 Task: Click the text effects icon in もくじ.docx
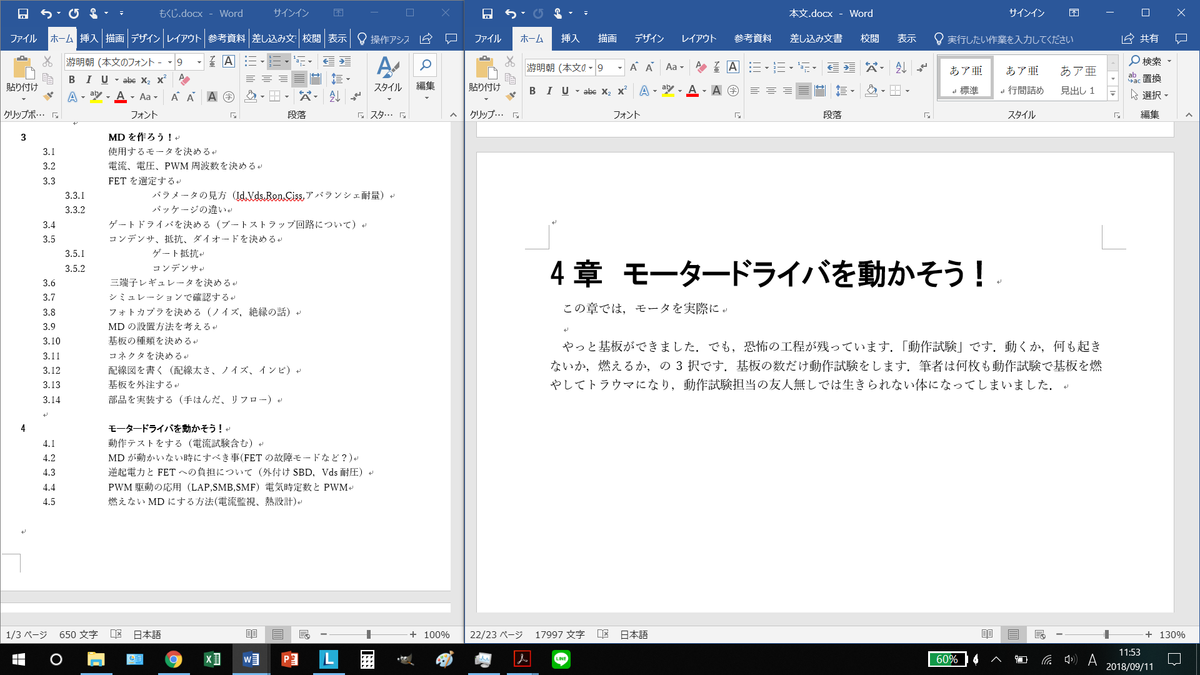[x=72, y=97]
